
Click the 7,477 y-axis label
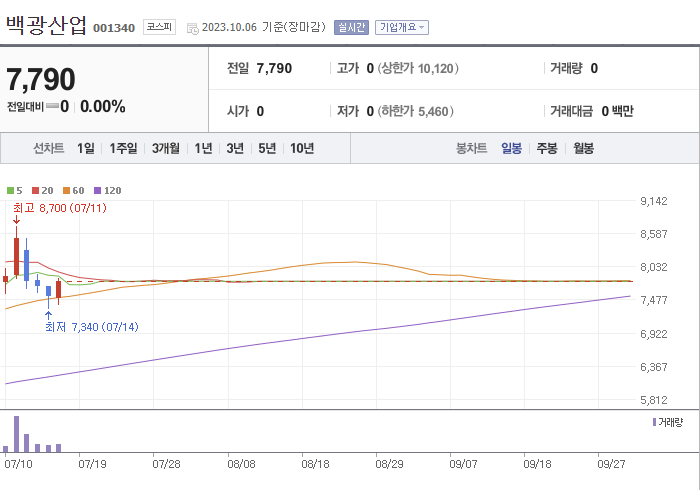(x=654, y=300)
